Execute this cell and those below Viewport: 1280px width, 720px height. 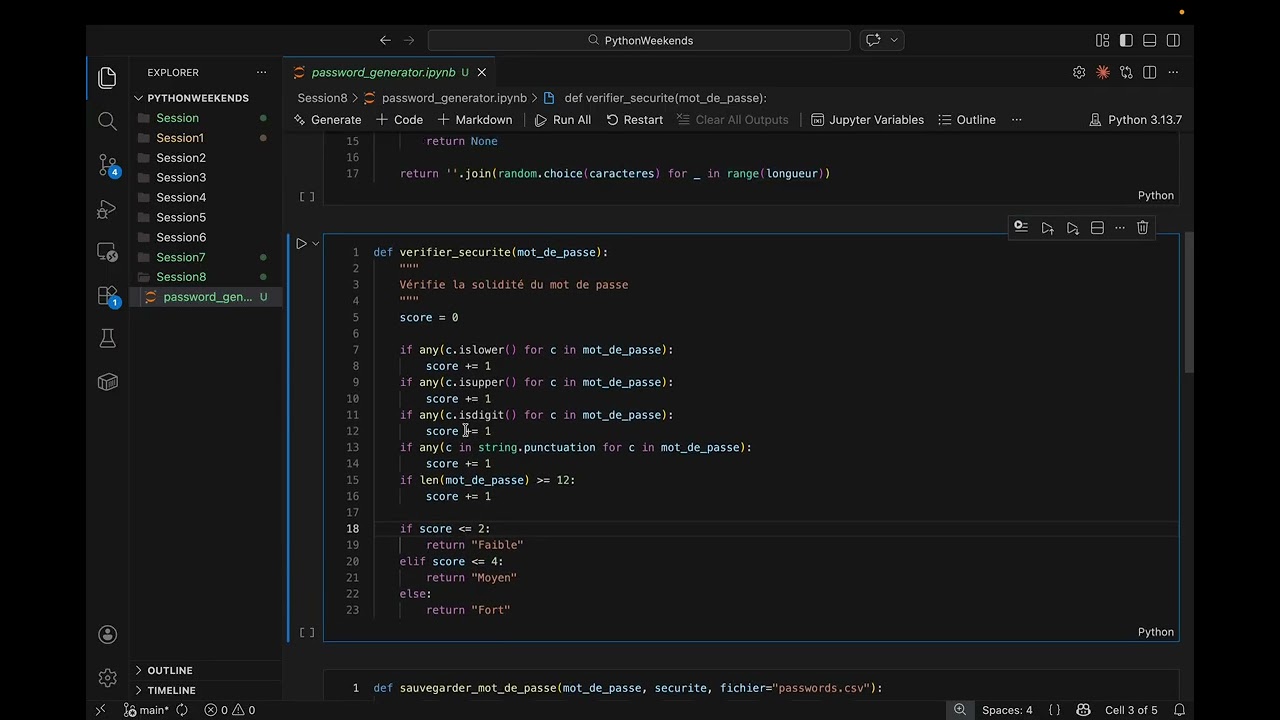point(1072,228)
